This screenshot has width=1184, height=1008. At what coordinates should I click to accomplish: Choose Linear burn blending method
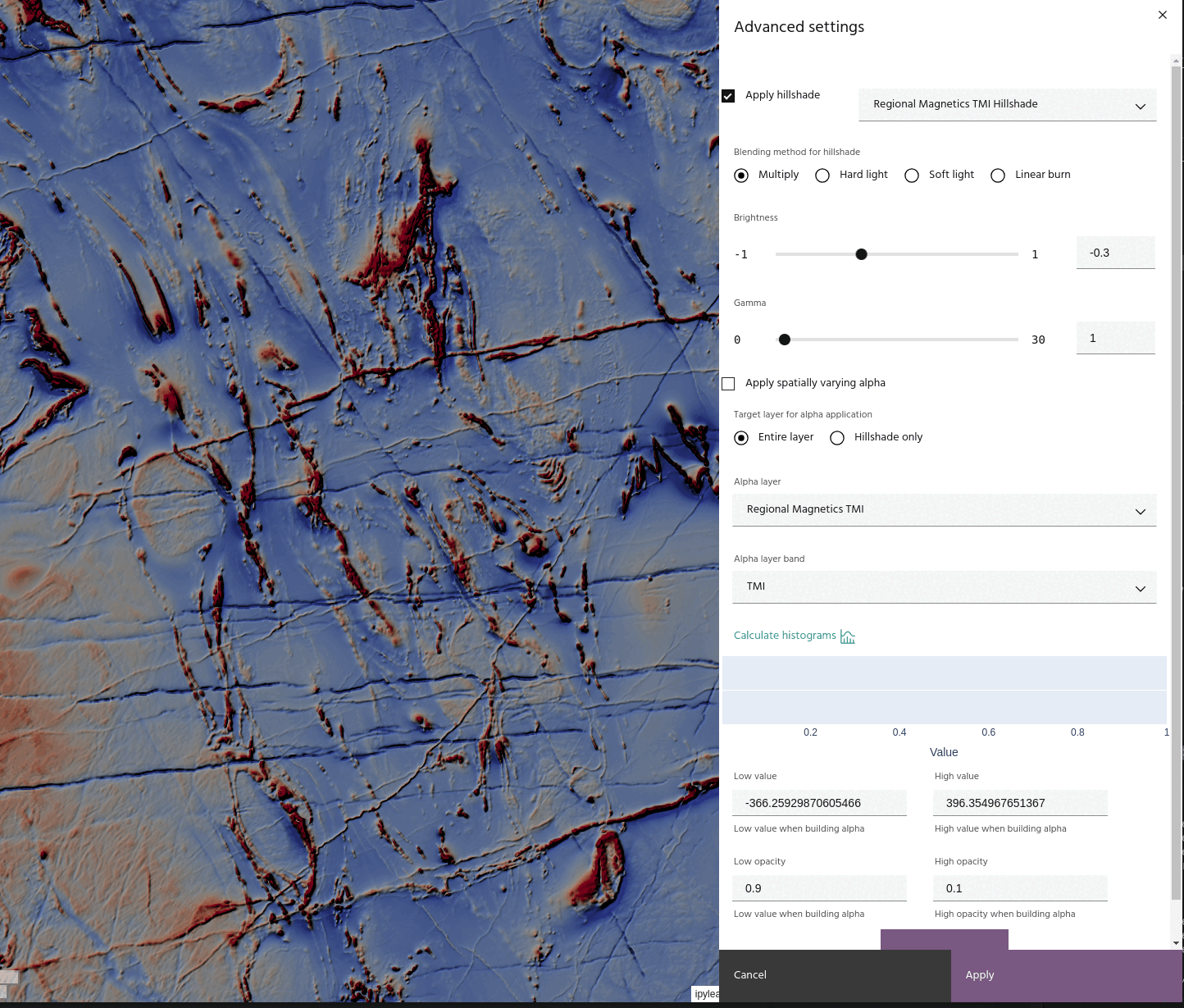[998, 176]
